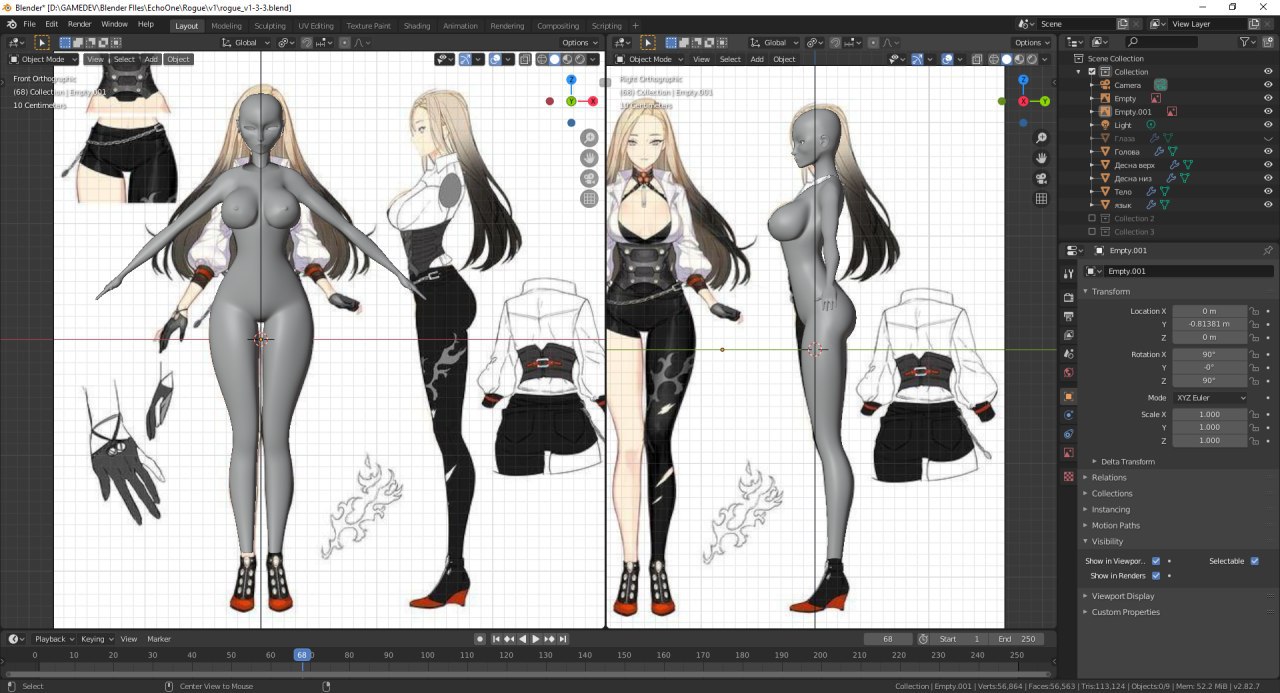Expand the Relations panel

(x=1109, y=478)
